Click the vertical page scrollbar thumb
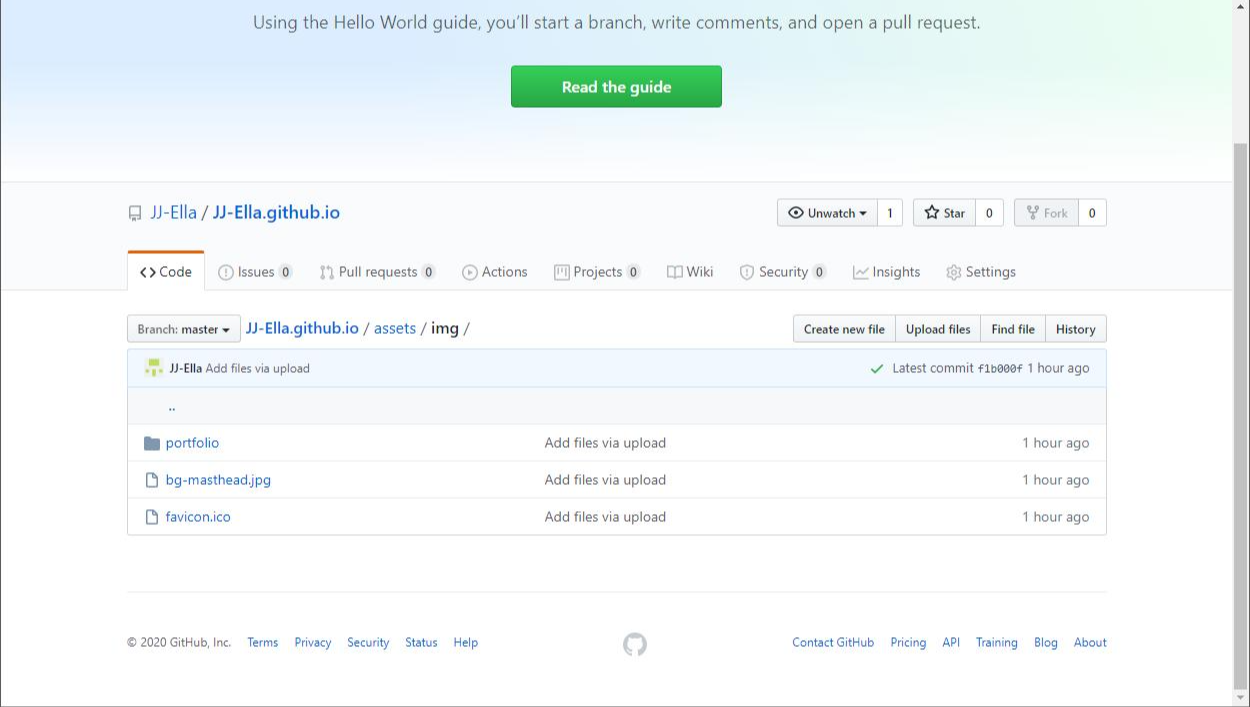Viewport: 1250px width, 707px height. (1241, 415)
